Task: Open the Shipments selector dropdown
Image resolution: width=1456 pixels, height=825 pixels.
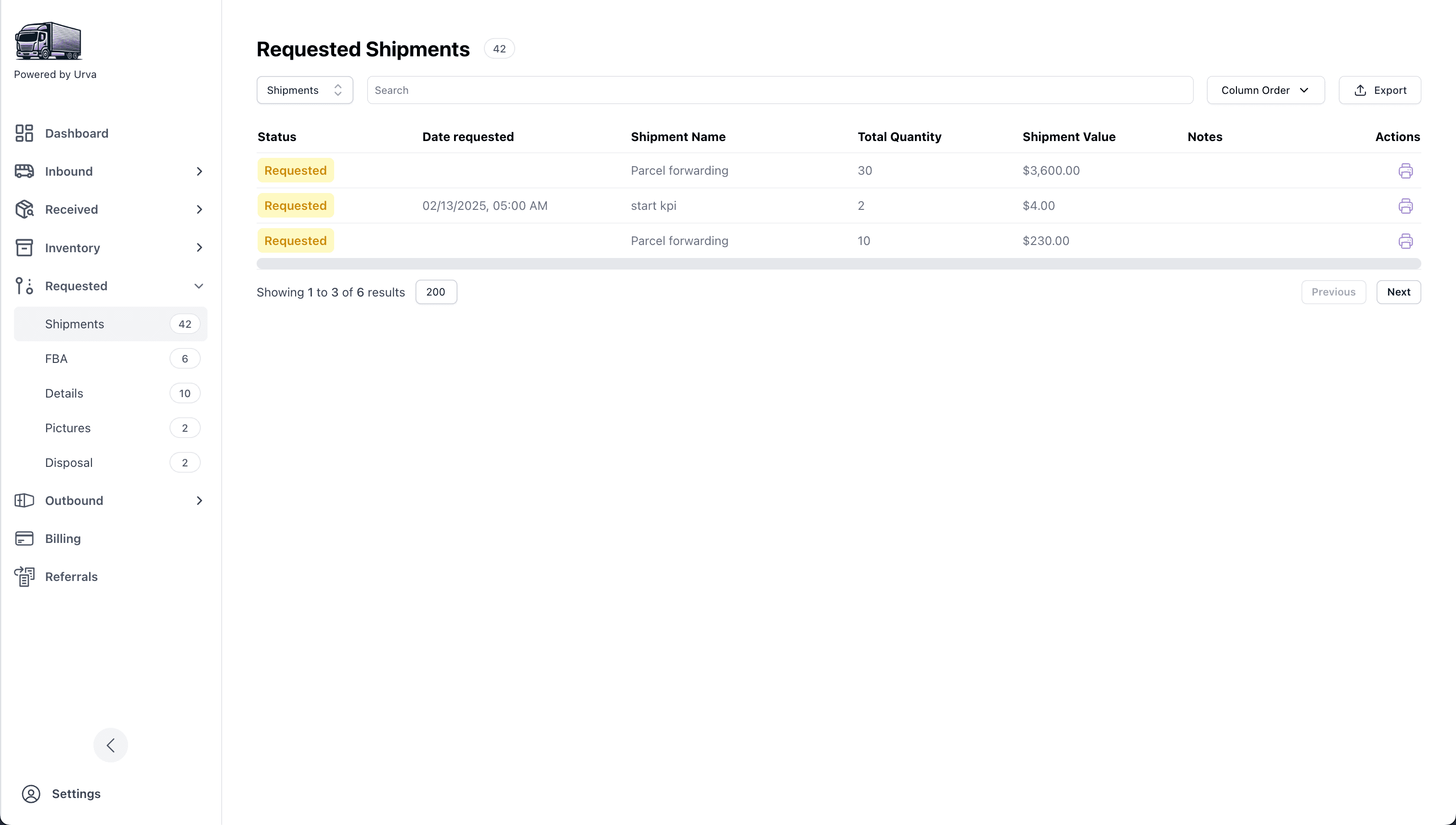Action: [304, 90]
